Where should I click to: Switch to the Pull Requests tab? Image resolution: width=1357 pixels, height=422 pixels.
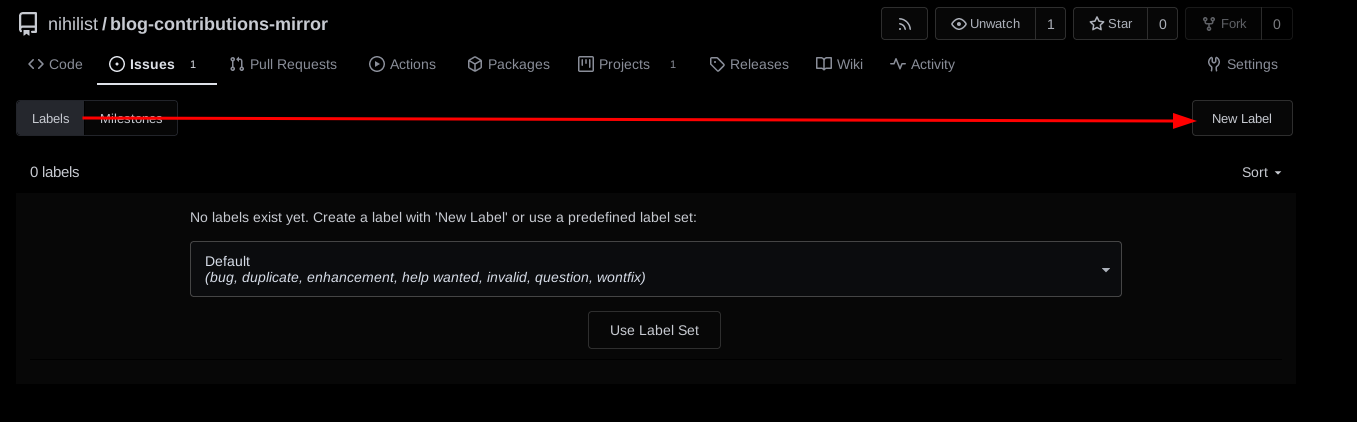283,64
